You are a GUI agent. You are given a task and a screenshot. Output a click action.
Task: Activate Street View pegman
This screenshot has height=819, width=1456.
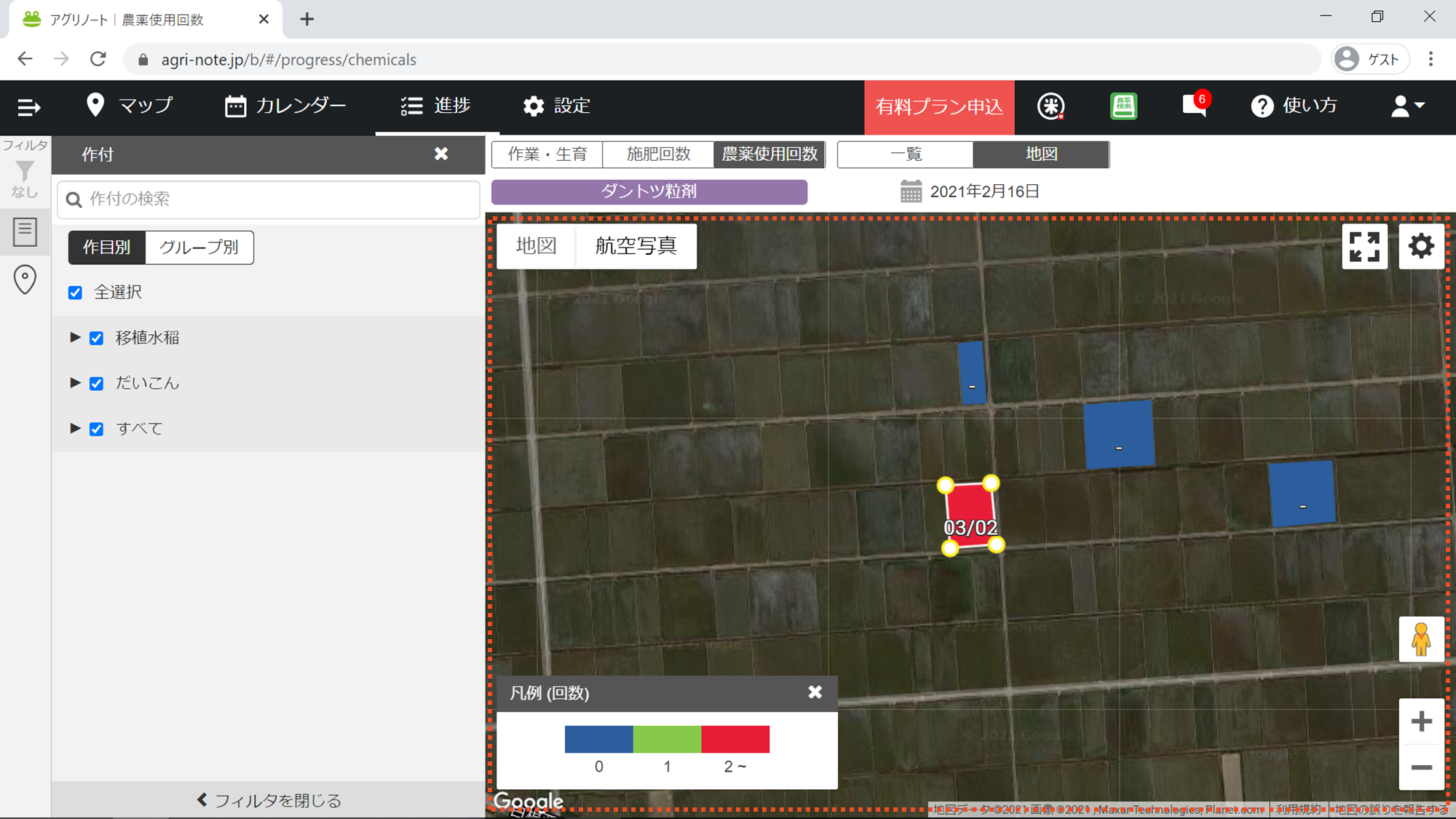(x=1421, y=640)
